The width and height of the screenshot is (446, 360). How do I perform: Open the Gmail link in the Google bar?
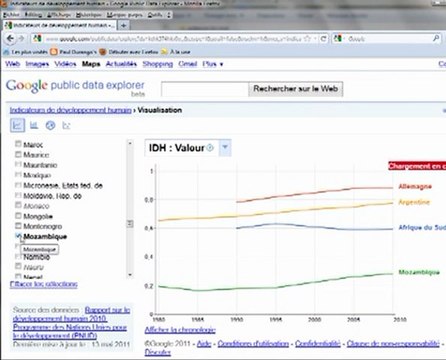pos(188,64)
